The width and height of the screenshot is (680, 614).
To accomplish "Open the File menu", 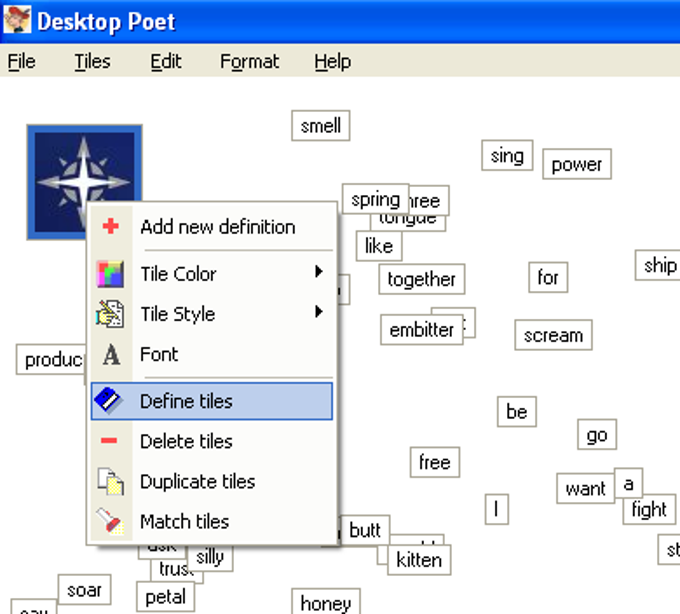I will 21,62.
